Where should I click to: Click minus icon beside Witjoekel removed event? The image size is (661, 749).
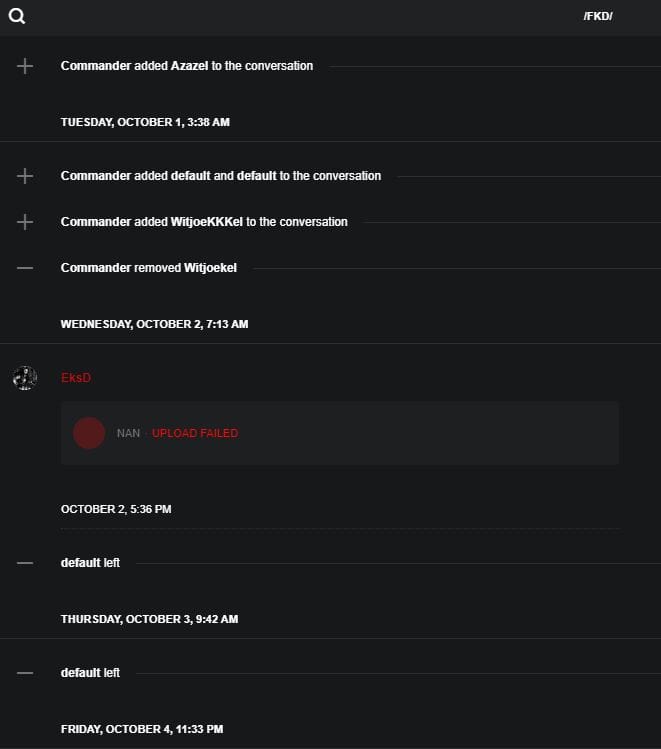pyautogui.click(x=25, y=268)
